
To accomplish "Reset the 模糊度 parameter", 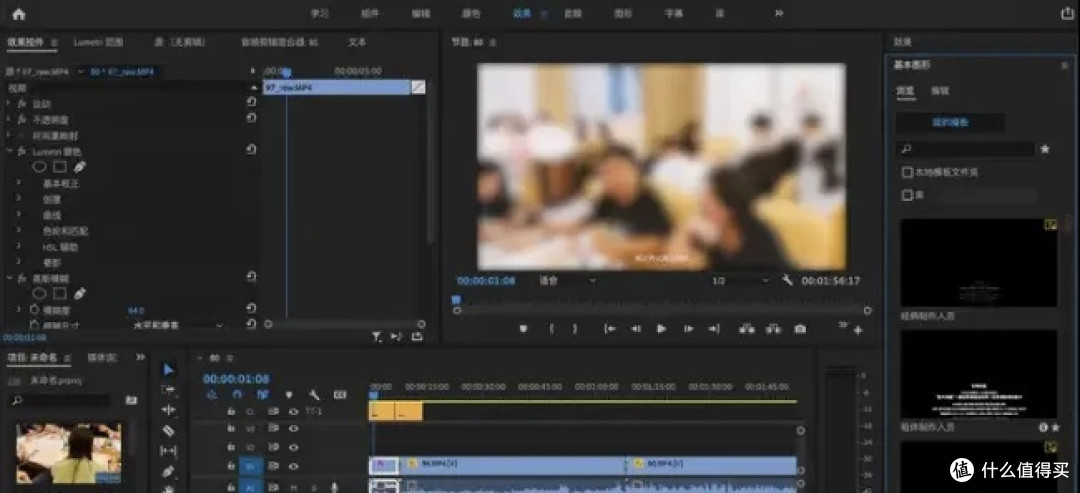I will point(251,308).
